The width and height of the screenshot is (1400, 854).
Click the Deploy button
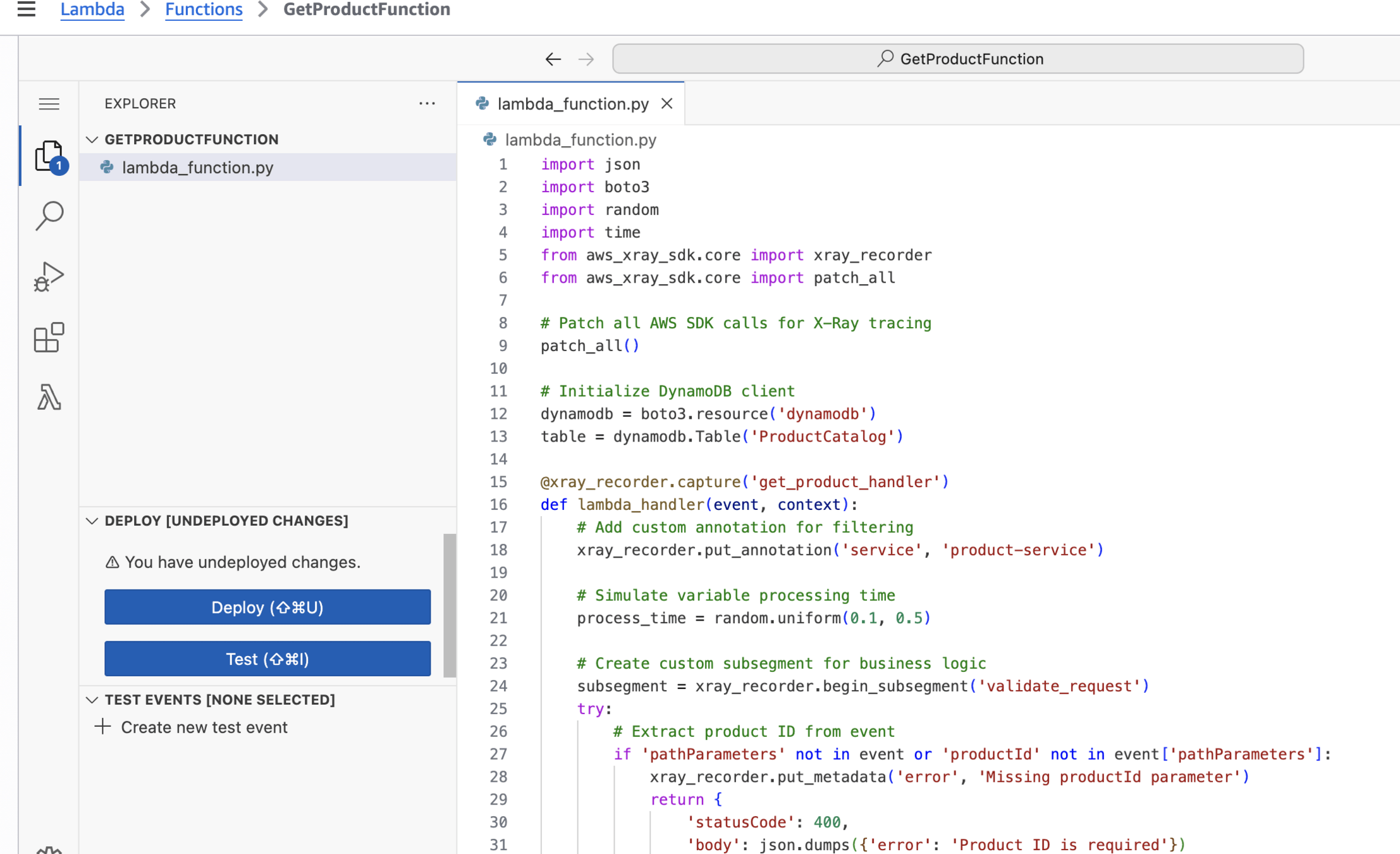pos(267,607)
